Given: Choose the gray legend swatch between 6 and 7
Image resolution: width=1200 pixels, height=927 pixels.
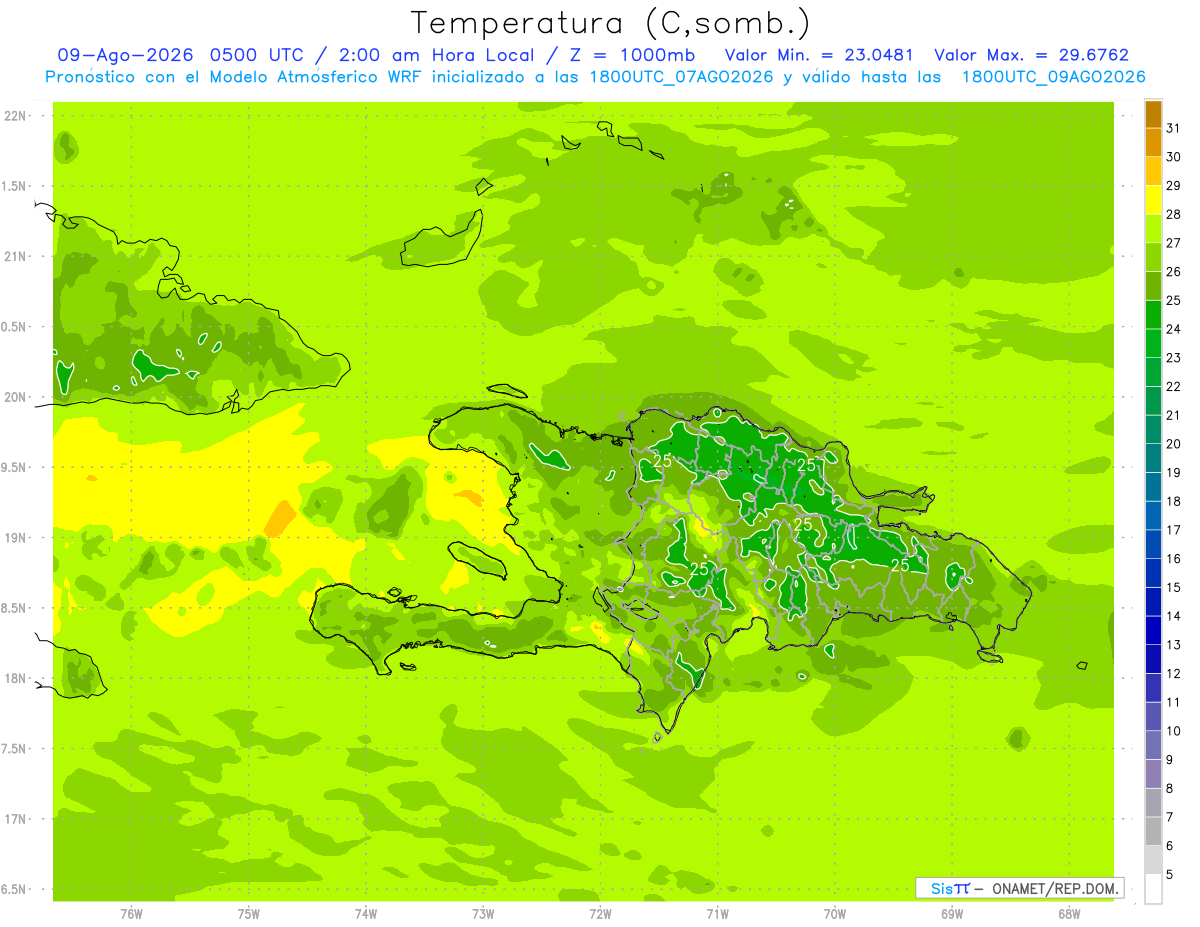Looking at the screenshot, I should pos(1153,832).
